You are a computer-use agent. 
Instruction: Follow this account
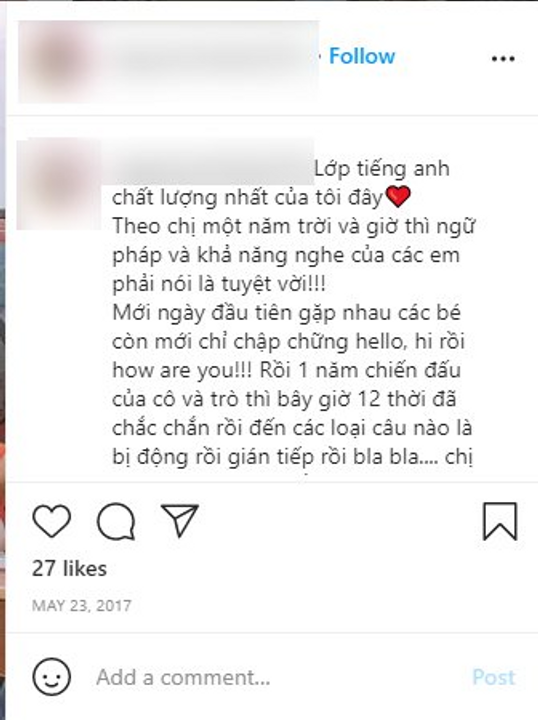click(x=362, y=56)
